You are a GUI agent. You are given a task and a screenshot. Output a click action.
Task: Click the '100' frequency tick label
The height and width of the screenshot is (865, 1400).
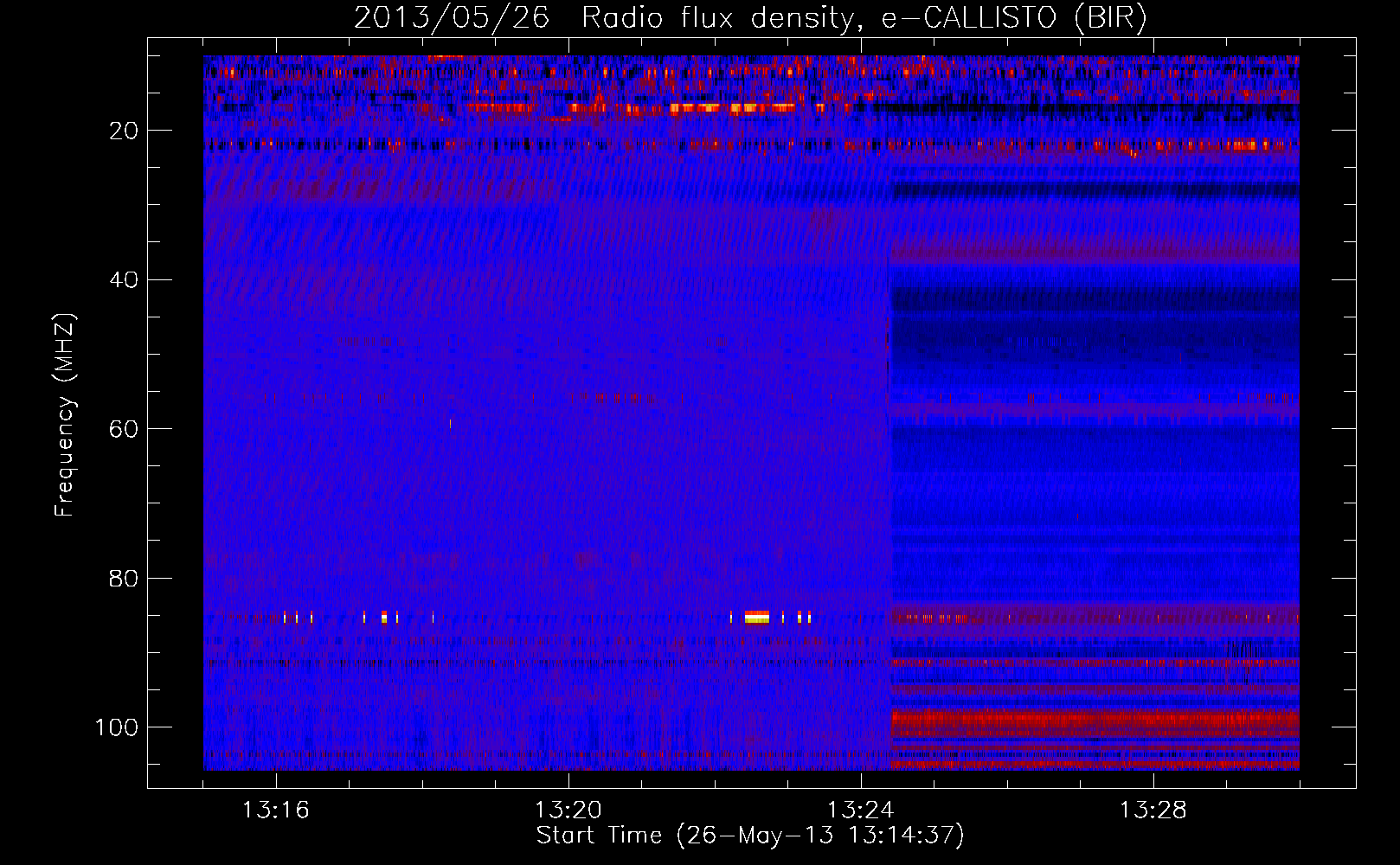pos(117,727)
